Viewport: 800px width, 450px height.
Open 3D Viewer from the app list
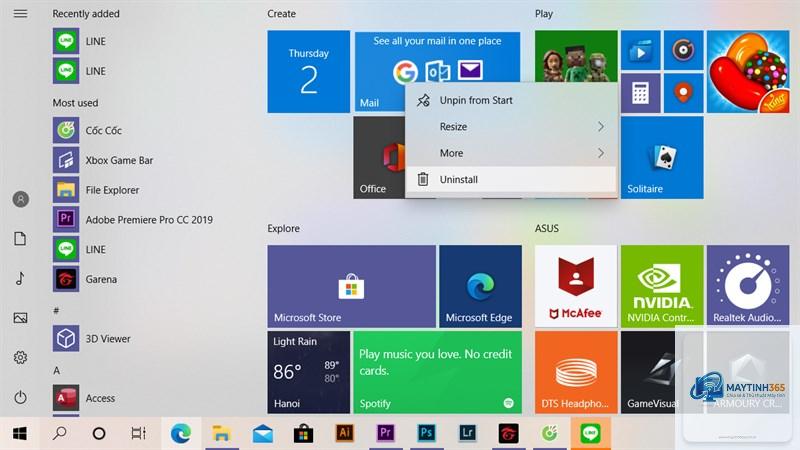coord(133,339)
